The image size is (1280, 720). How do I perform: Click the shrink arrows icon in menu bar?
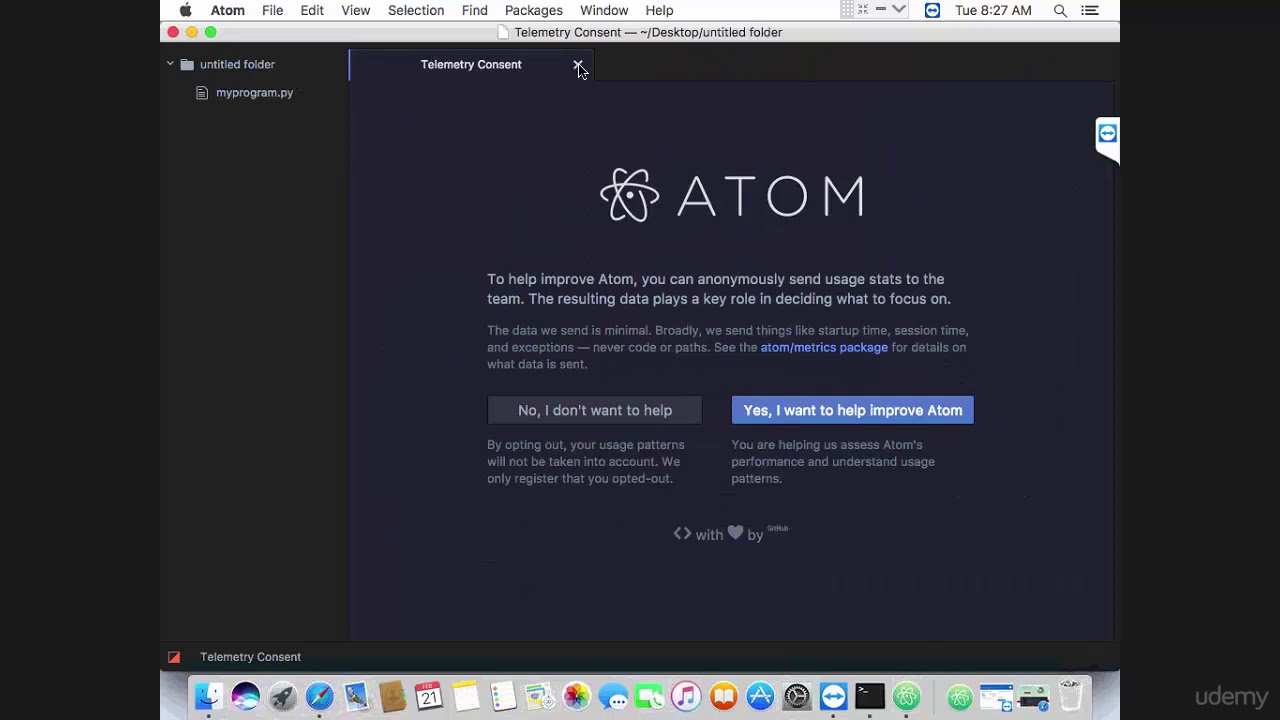863,10
